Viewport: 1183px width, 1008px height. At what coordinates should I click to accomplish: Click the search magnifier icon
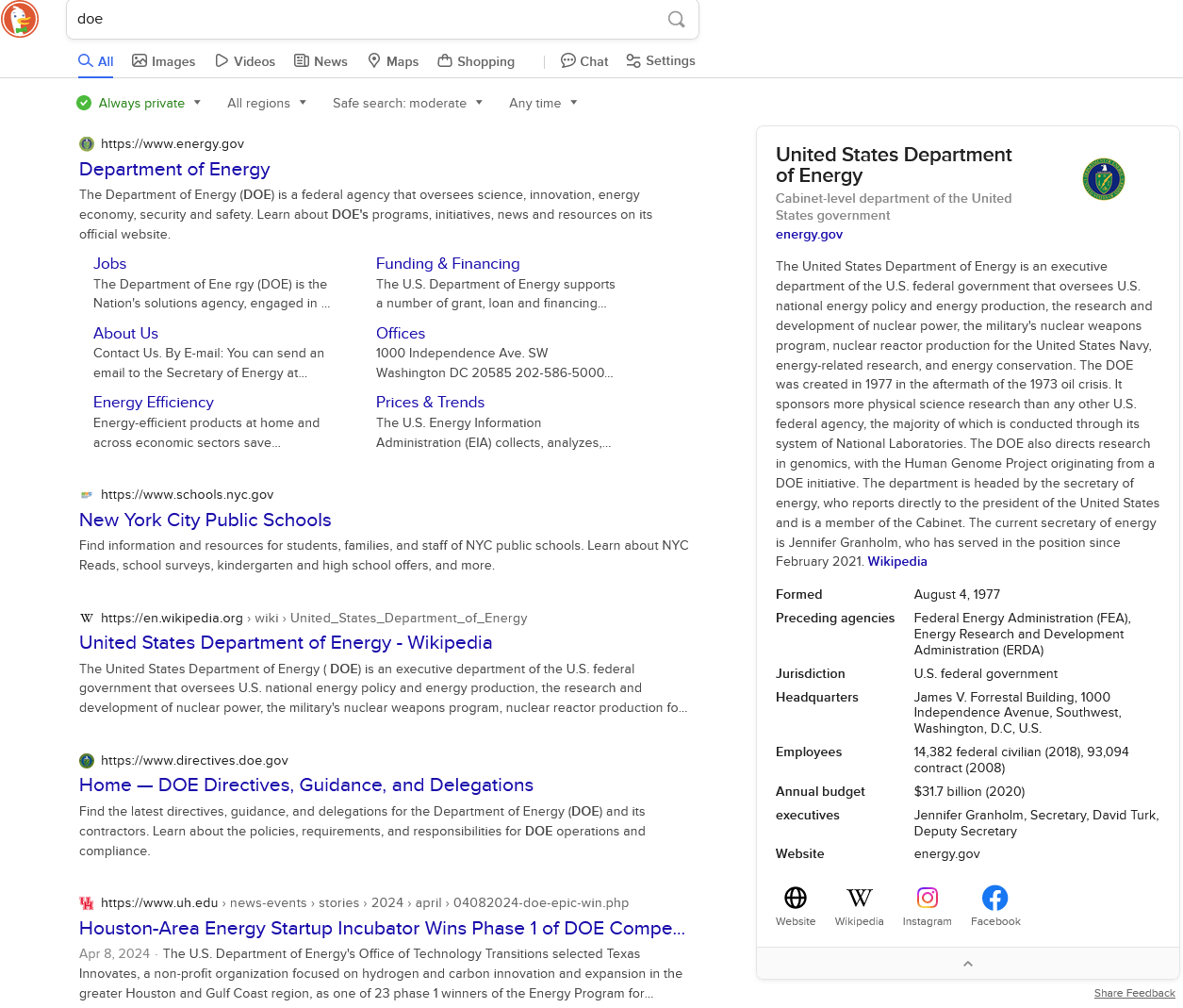coord(676,19)
